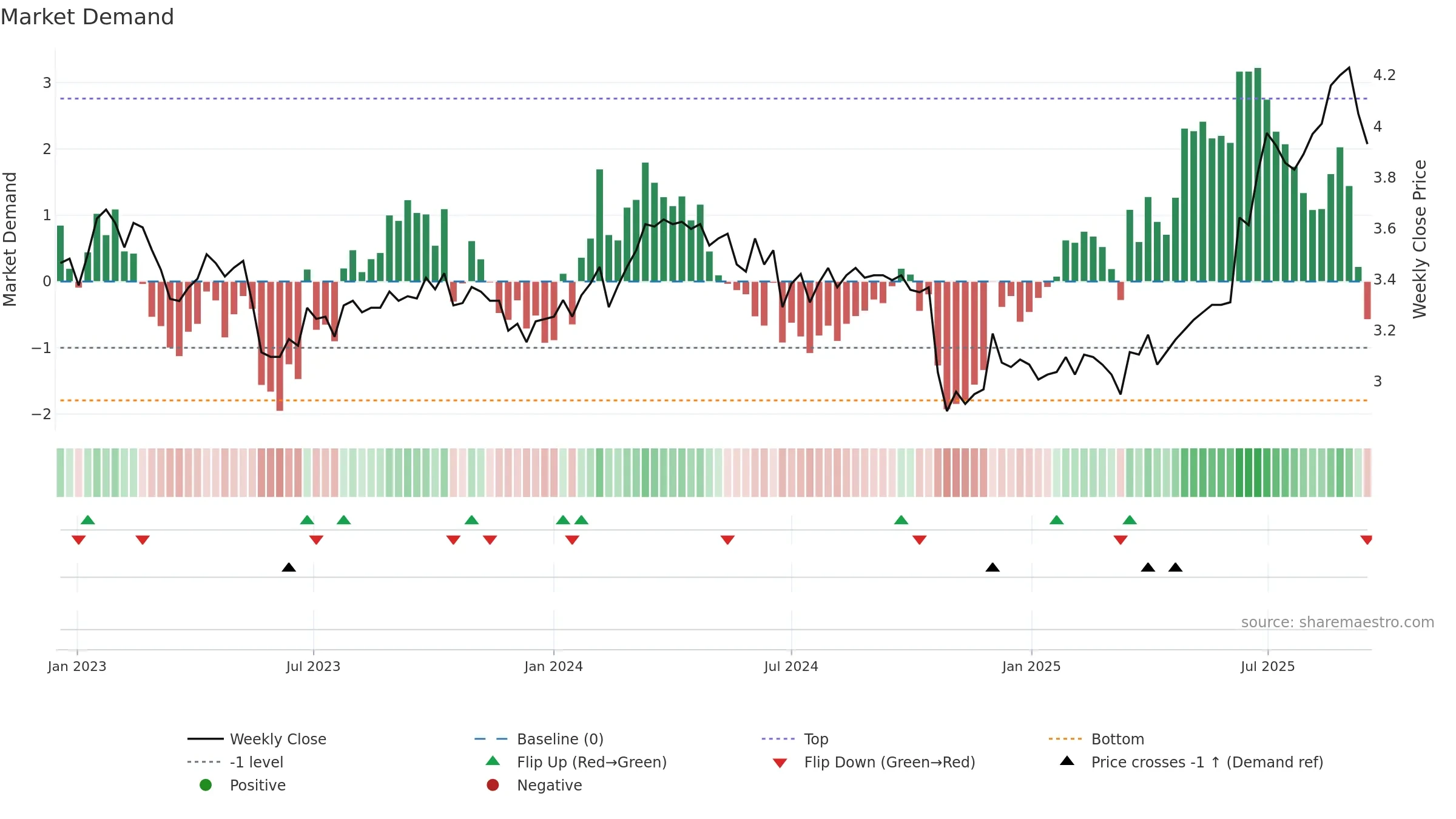Click the black price-cross triangle just before Jul 2023
Viewport: 1456px width, 819px height.
[289, 567]
